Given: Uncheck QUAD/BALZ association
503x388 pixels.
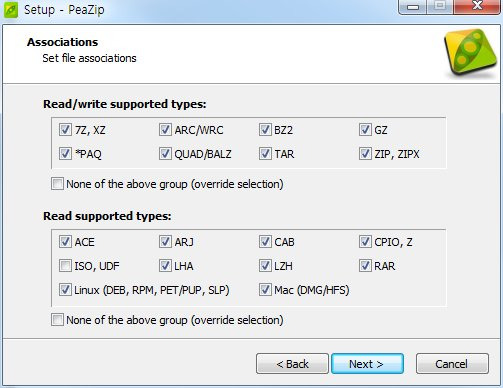Looking at the screenshot, I should 165,154.
